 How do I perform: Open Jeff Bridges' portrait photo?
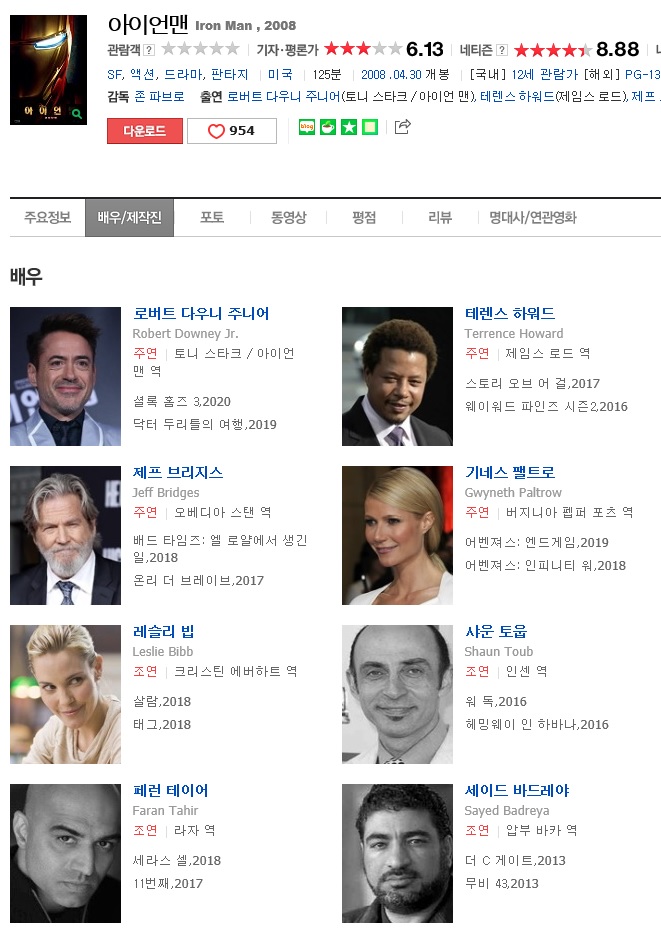[65, 535]
